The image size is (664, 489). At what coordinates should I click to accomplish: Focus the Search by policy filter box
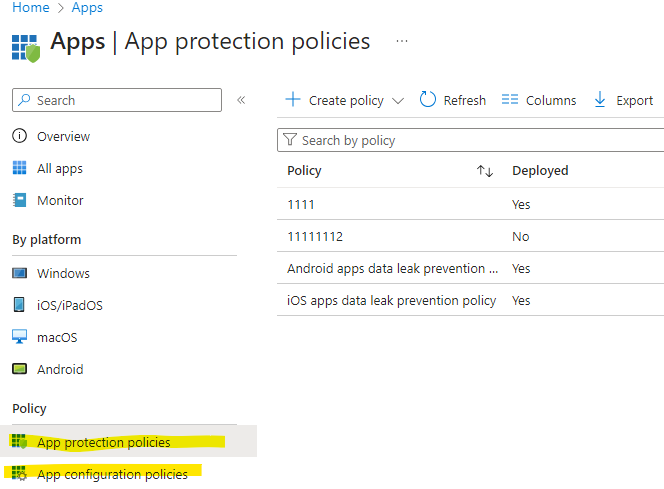pyautogui.click(x=470, y=140)
